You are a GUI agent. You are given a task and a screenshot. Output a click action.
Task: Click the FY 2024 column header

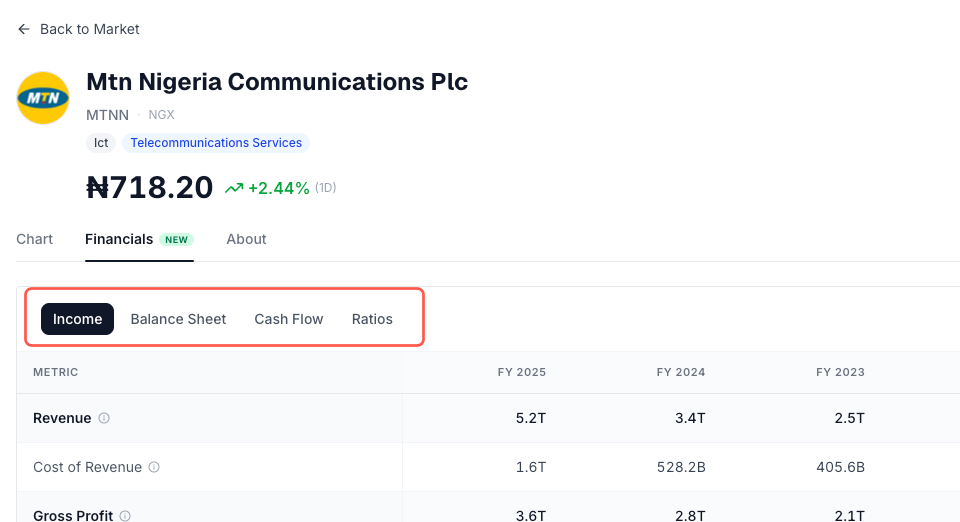coord(681,372)
